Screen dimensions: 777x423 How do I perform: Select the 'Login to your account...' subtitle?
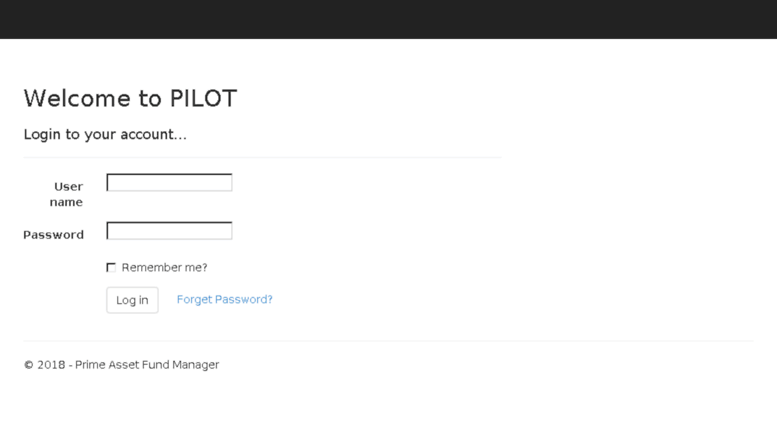tap(105, 134)
